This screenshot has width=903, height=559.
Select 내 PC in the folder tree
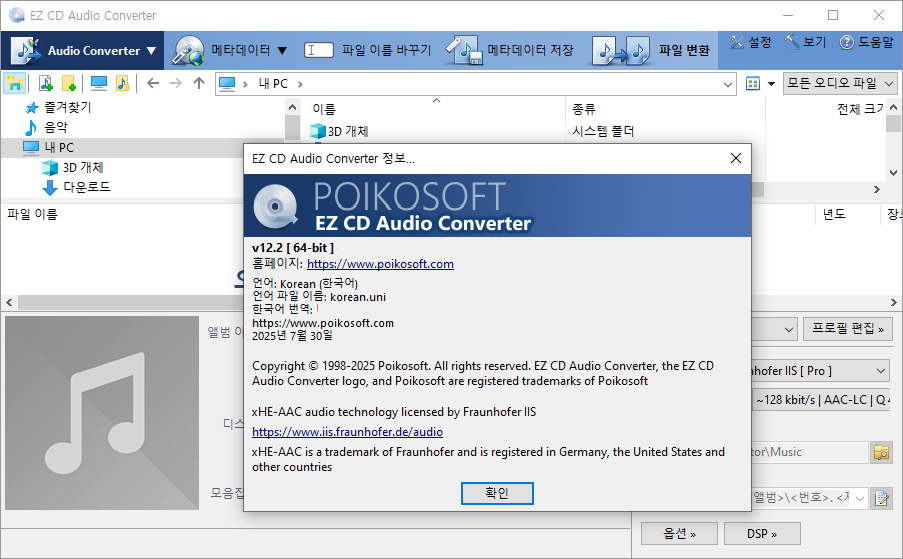coord(59,147)
